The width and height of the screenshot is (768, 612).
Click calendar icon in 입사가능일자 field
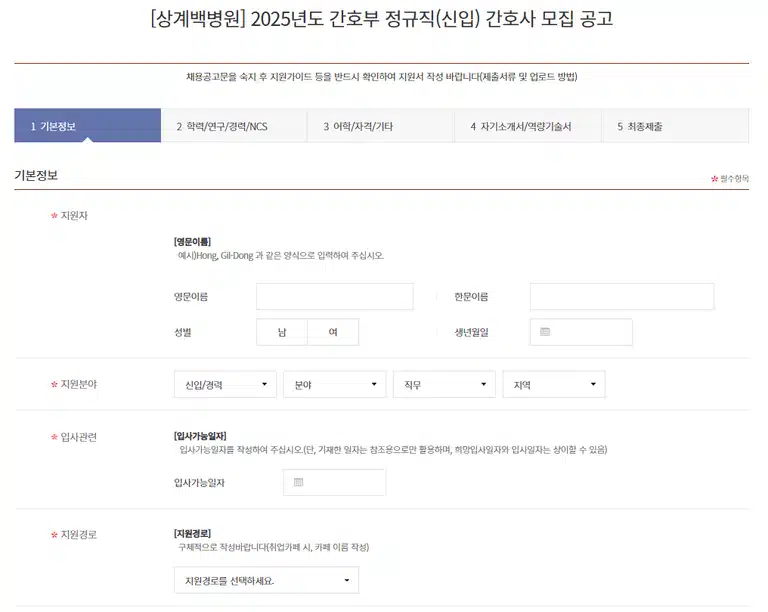coord(298,482)
